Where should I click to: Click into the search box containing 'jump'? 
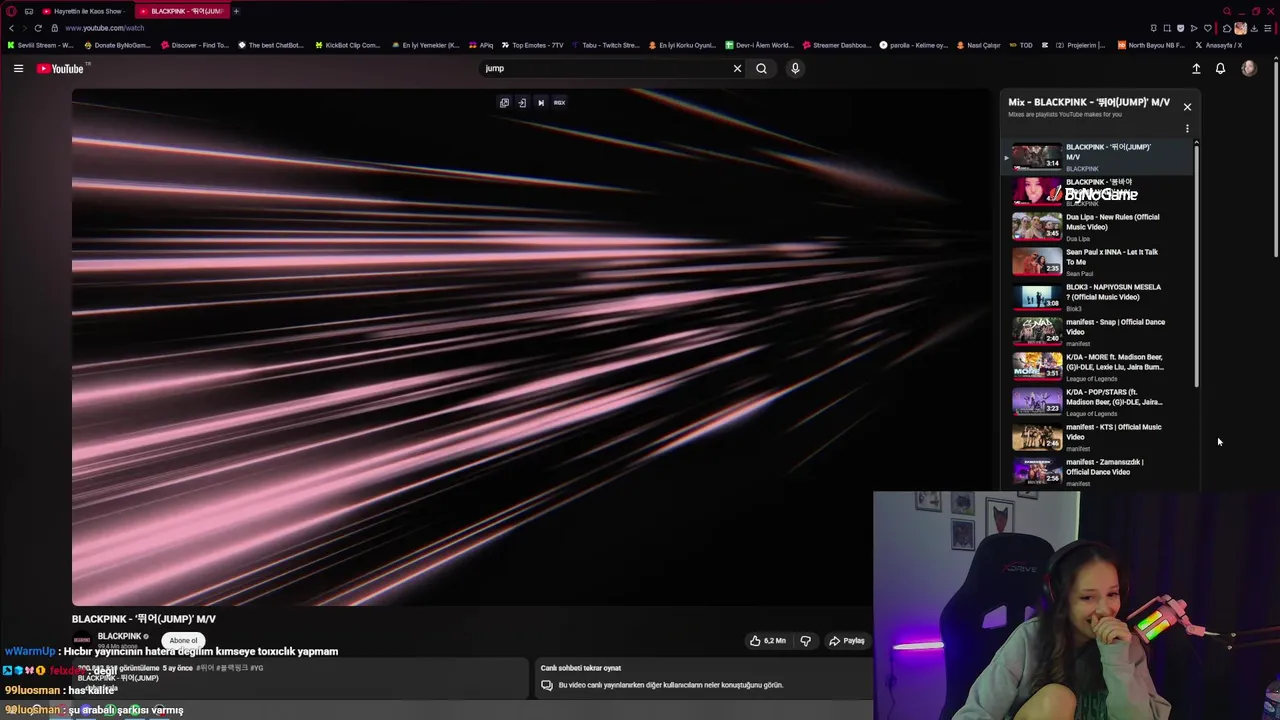click(605, 68)
